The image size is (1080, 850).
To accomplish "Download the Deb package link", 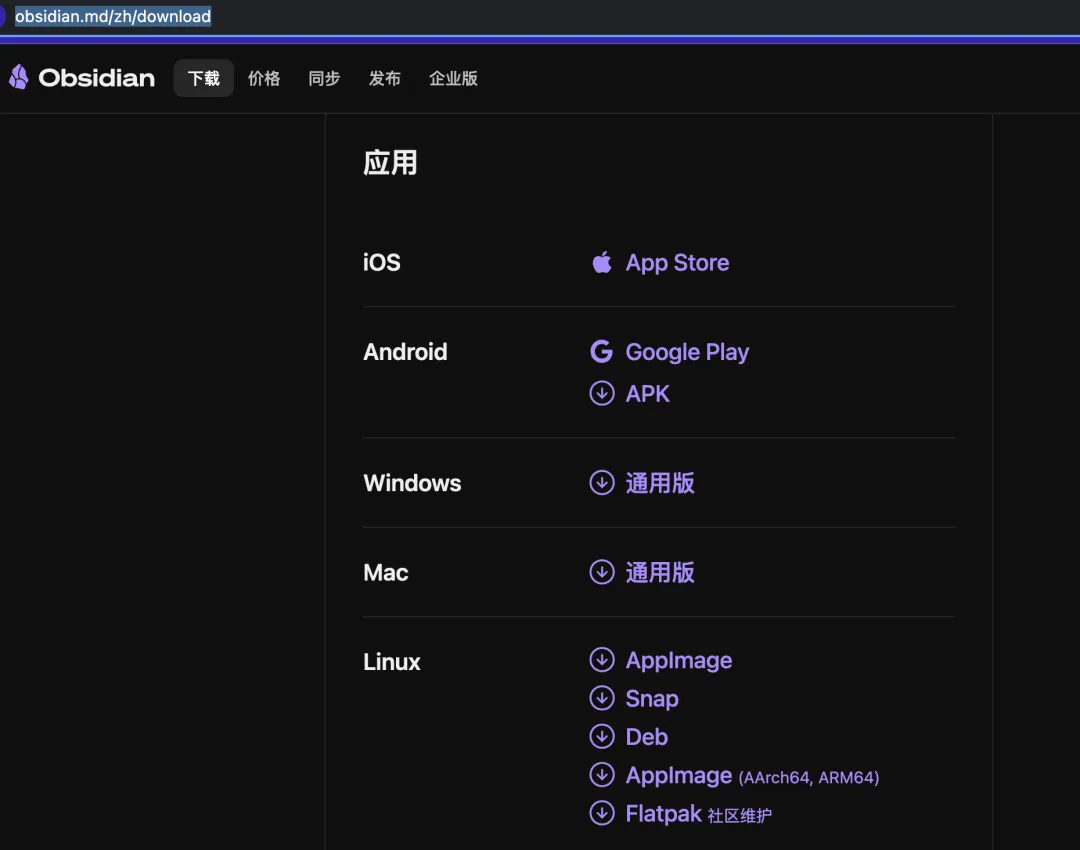I will (646, 736).
